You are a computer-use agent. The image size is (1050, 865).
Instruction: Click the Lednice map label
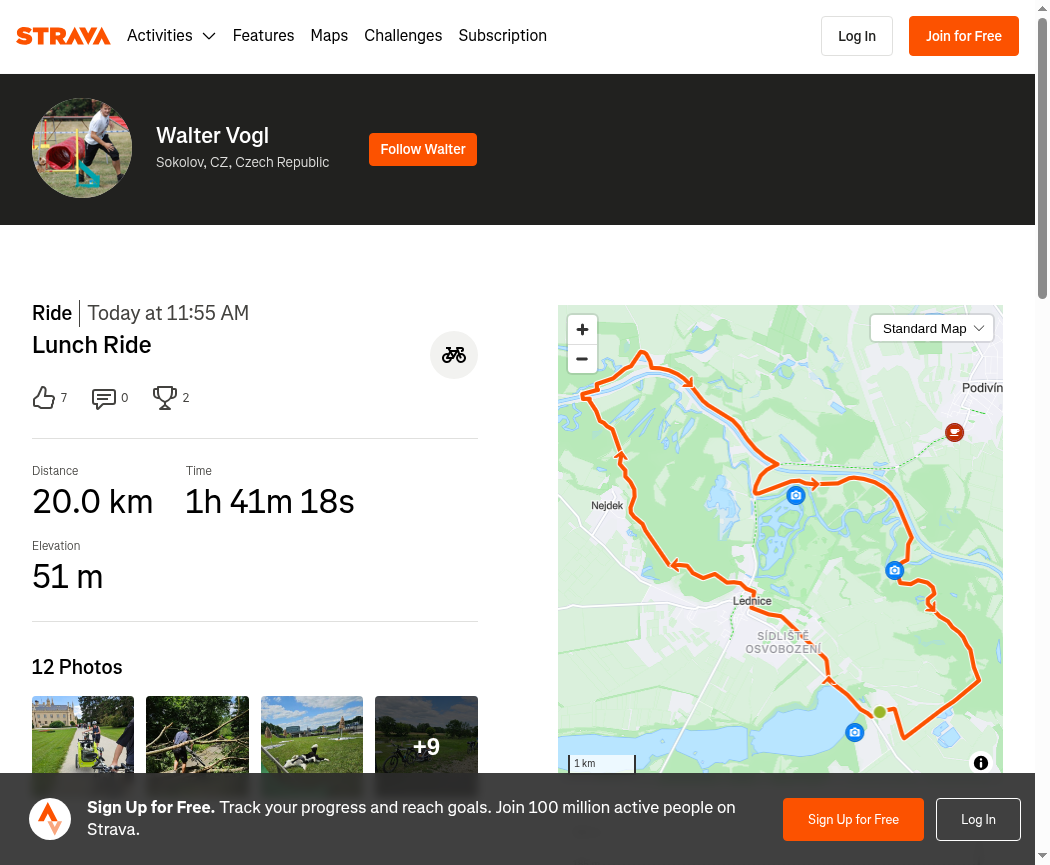[752, 601]
